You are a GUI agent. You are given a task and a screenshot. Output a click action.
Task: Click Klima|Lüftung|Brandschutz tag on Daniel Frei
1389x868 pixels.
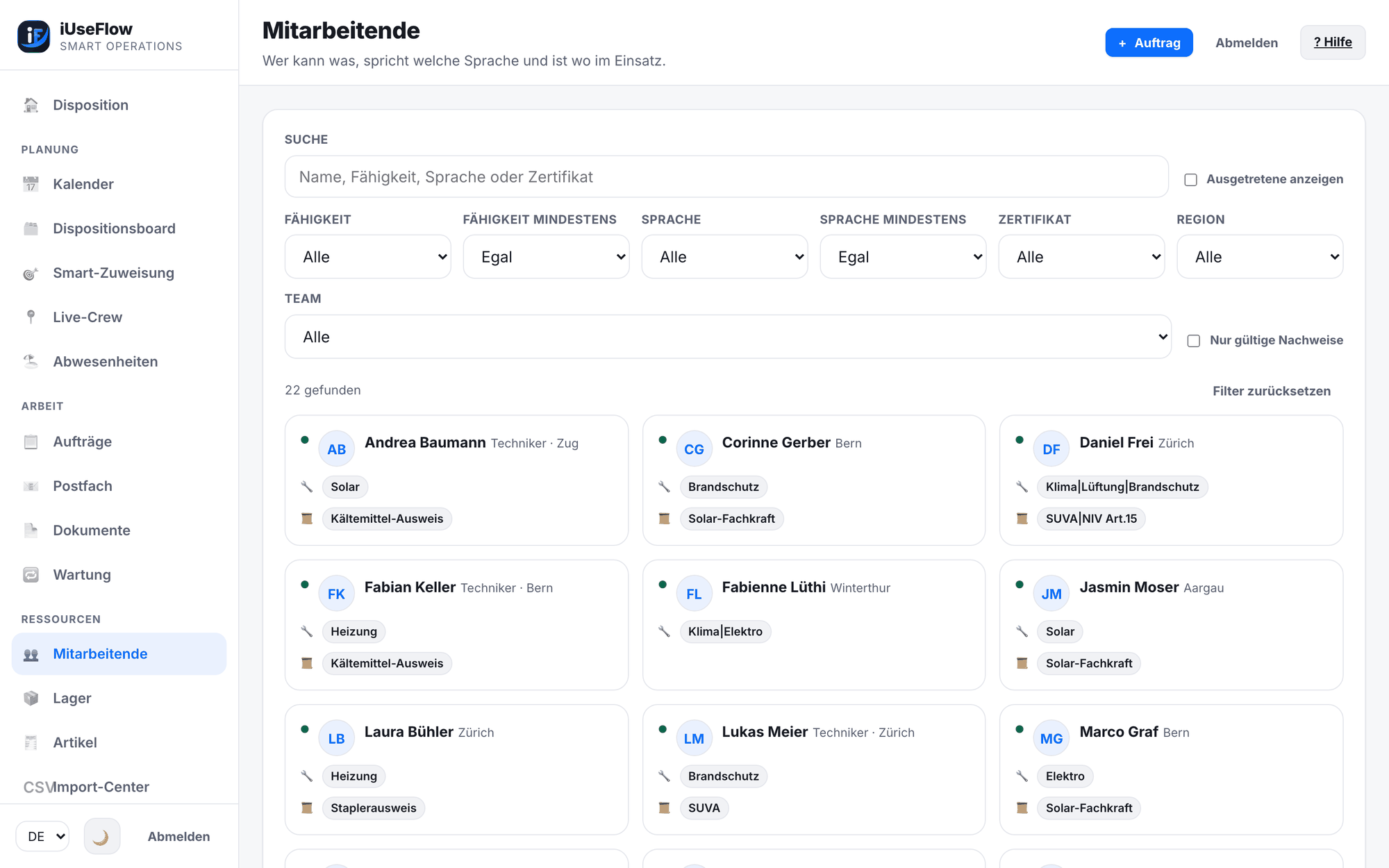pyautogui.click(x=1122, y=487)
